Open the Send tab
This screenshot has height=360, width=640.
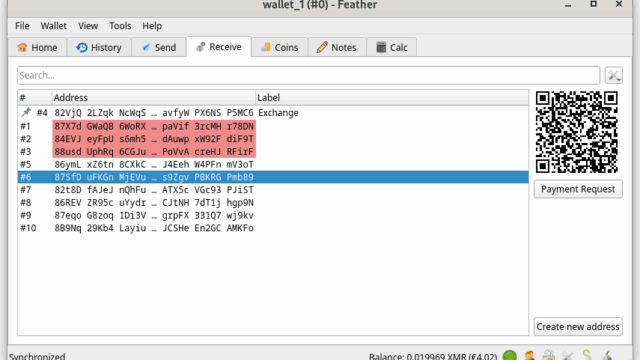click(159, 47)
